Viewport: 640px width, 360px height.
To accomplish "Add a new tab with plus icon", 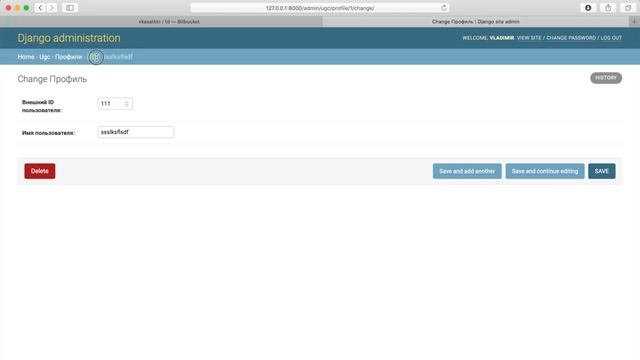I will pyautogui.click(x=634, y=22).
